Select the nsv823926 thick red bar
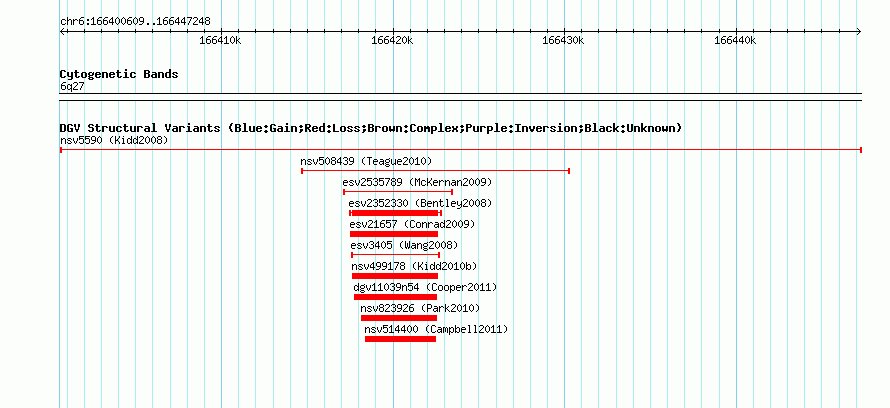Image resolution: width=890 pixels, height=408 pixels. (x=398, y=318)
